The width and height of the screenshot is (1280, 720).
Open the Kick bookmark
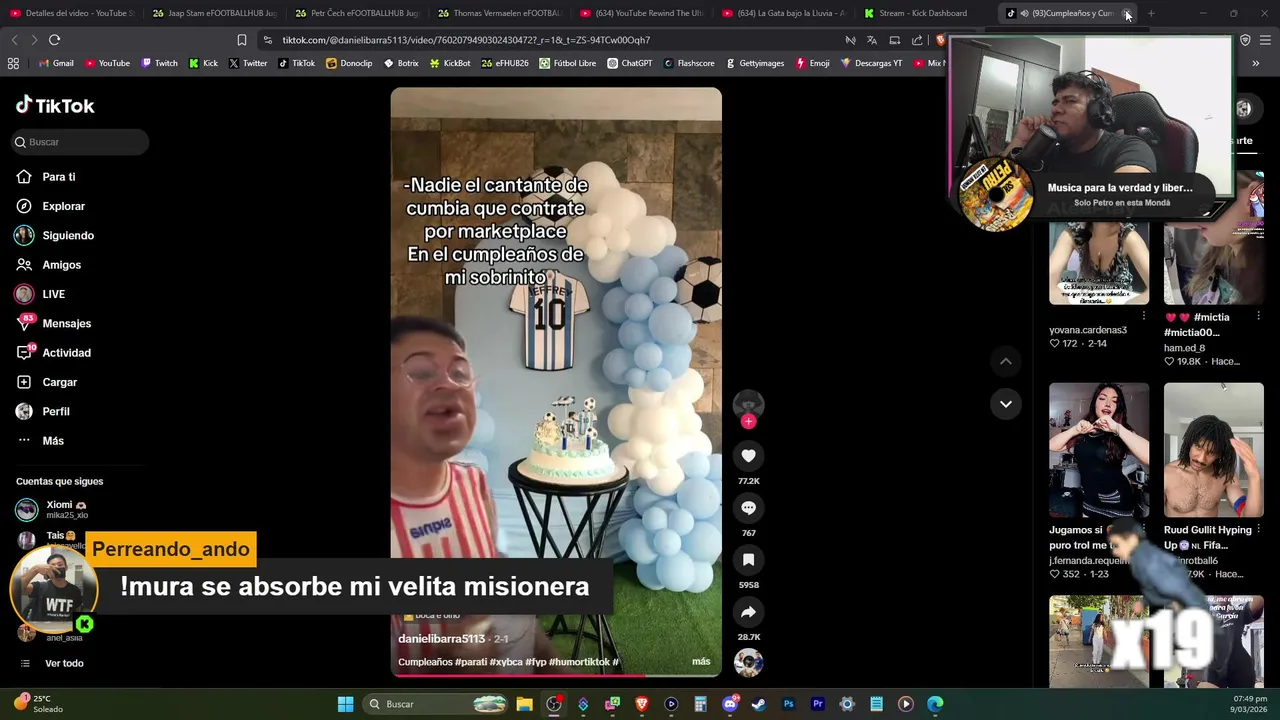point(203,63)
